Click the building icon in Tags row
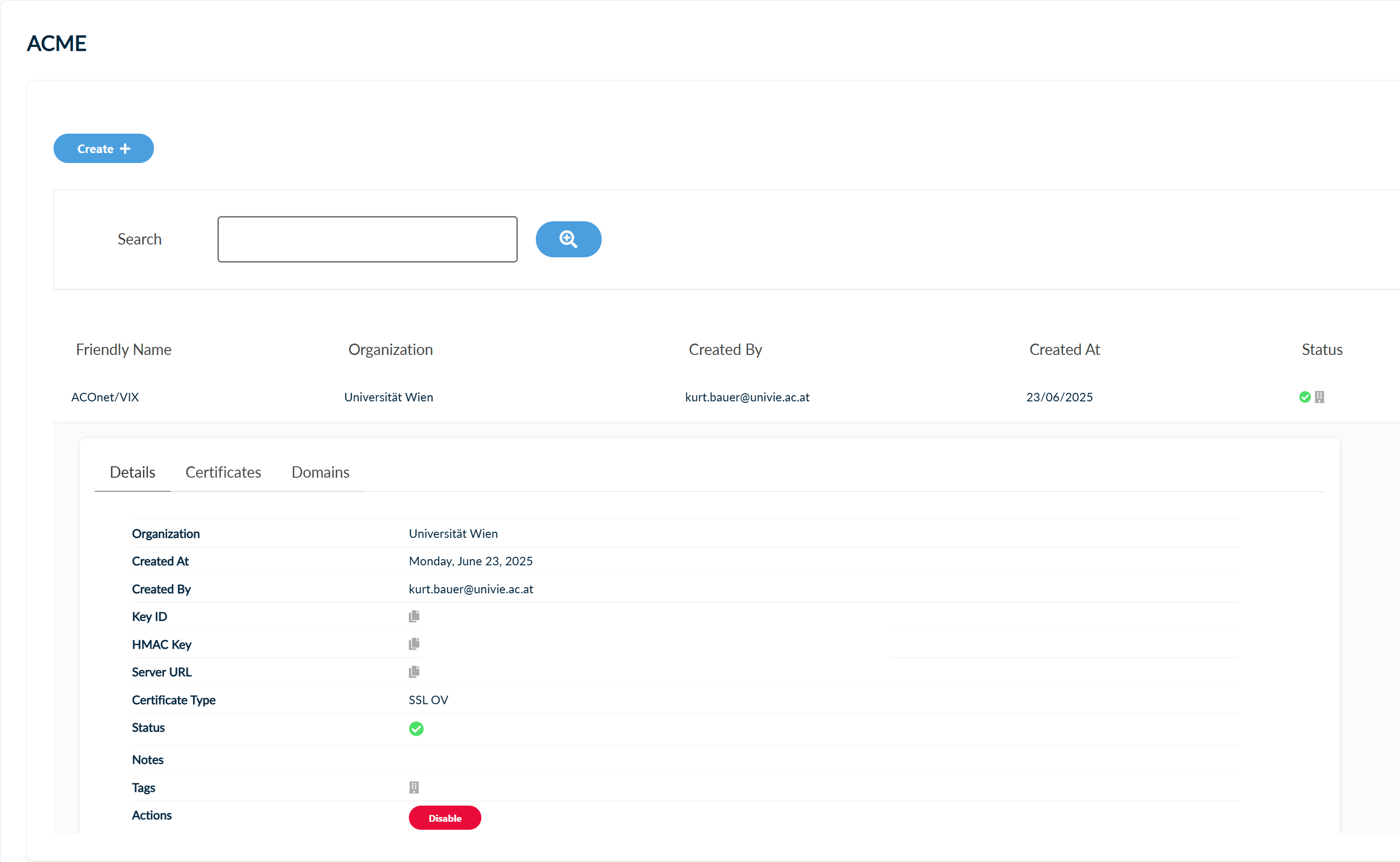This screenshot has height=862, width=1400. (414, 787)
